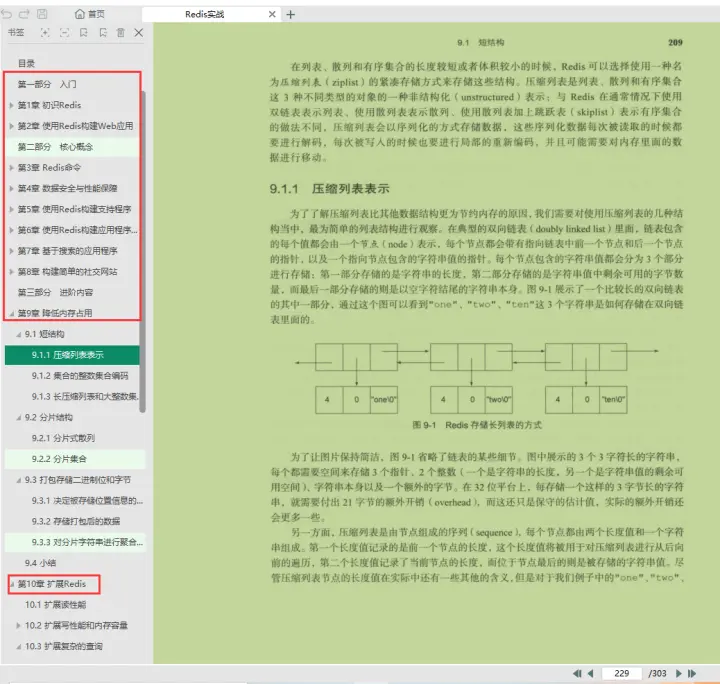Expand 第1章 初识Redis
This screenshot has width=720, height=684.
(x=11, y=105)
